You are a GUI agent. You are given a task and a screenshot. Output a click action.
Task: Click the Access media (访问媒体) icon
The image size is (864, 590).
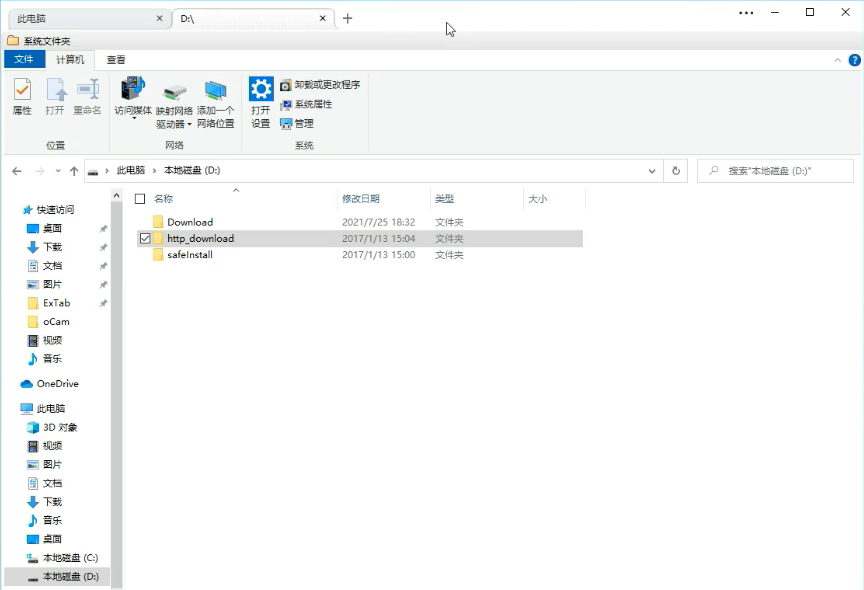pos(132,96)
